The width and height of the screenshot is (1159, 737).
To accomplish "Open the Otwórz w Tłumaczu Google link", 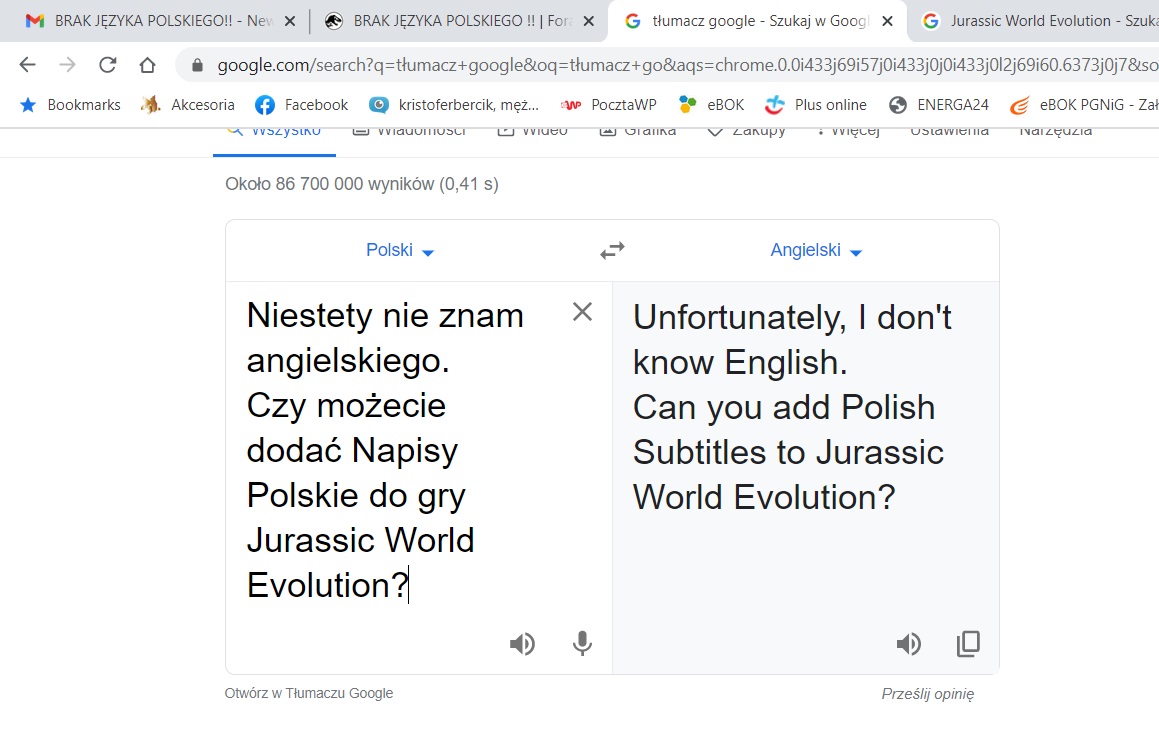I will click(309, 693).
